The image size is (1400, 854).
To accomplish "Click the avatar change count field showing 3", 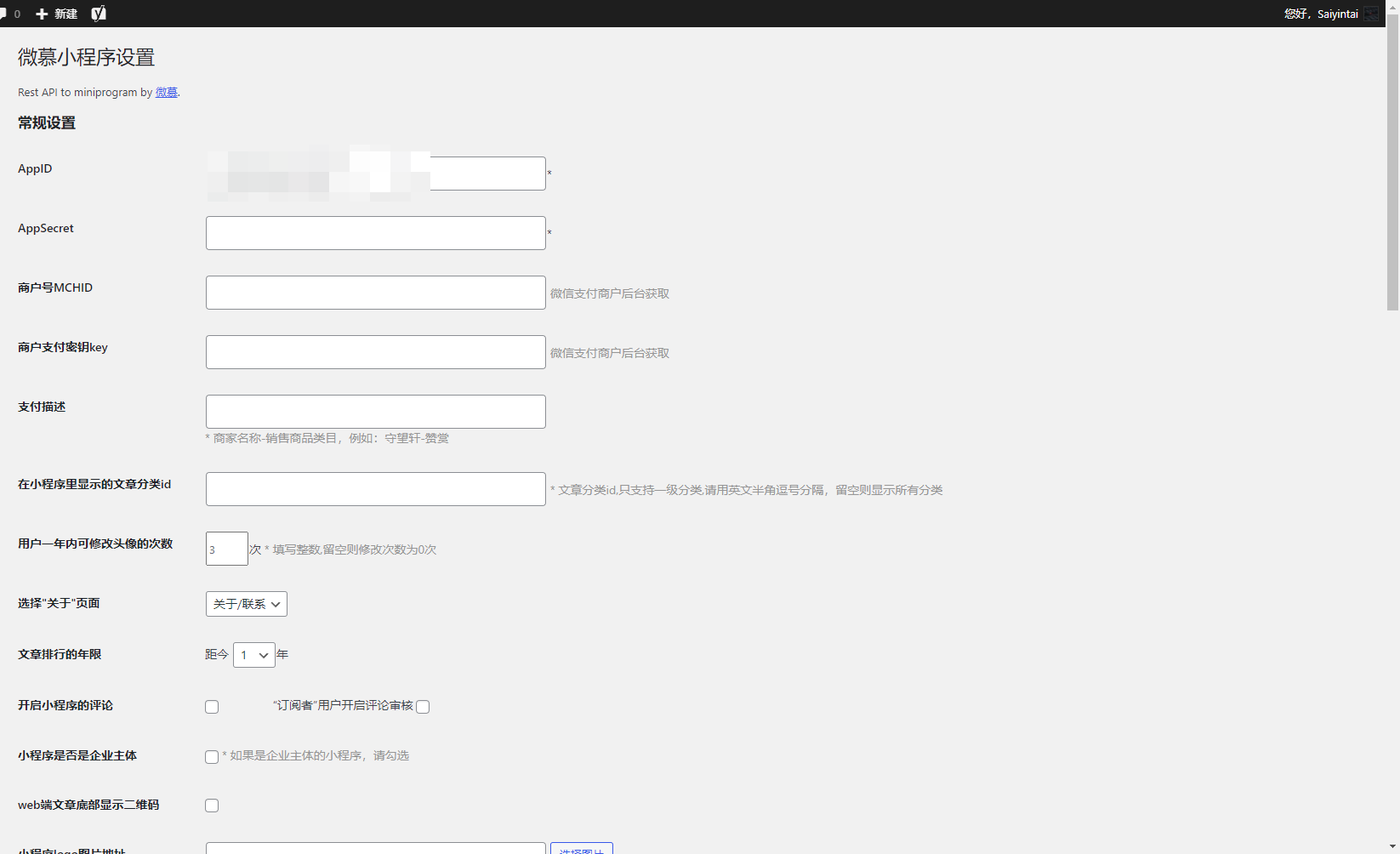I will tap(225, 549).
